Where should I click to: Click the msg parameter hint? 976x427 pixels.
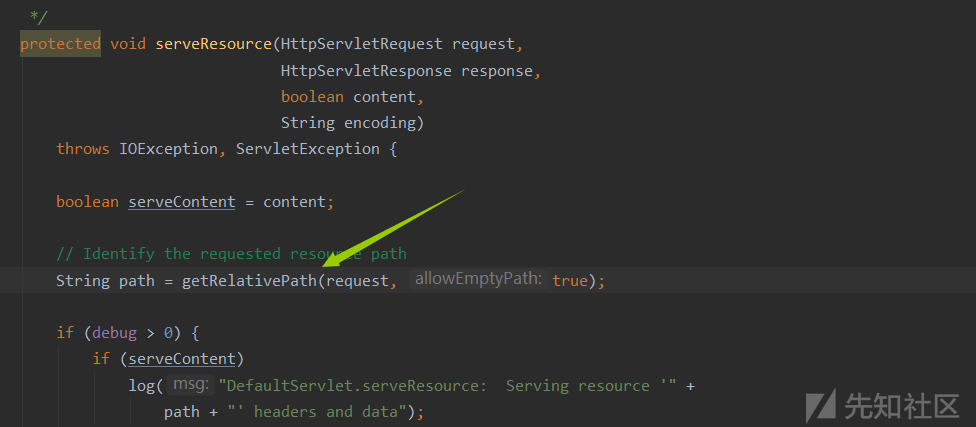point(189,385)
